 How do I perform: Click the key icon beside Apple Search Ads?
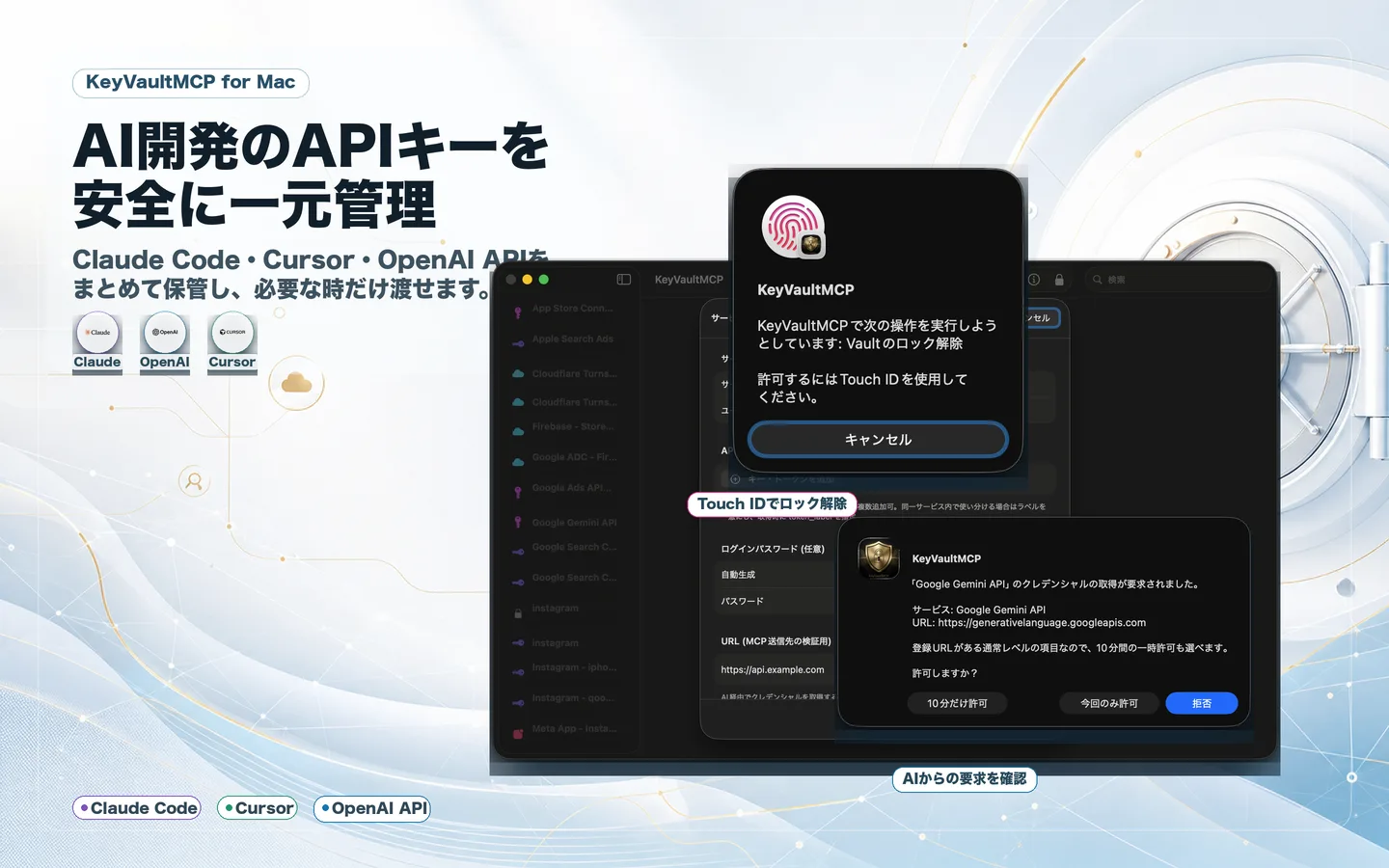(x=518, y=342)
